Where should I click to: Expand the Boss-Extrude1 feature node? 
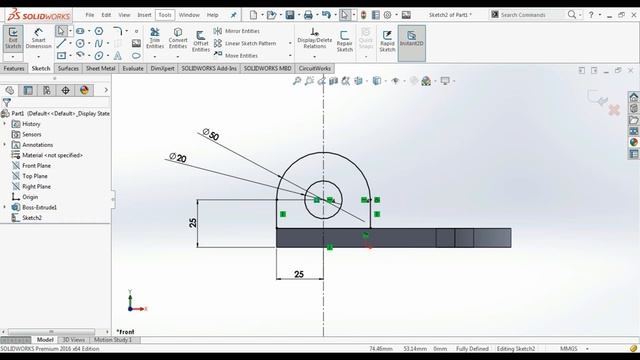pyautogui.click(x=5, y=207)
